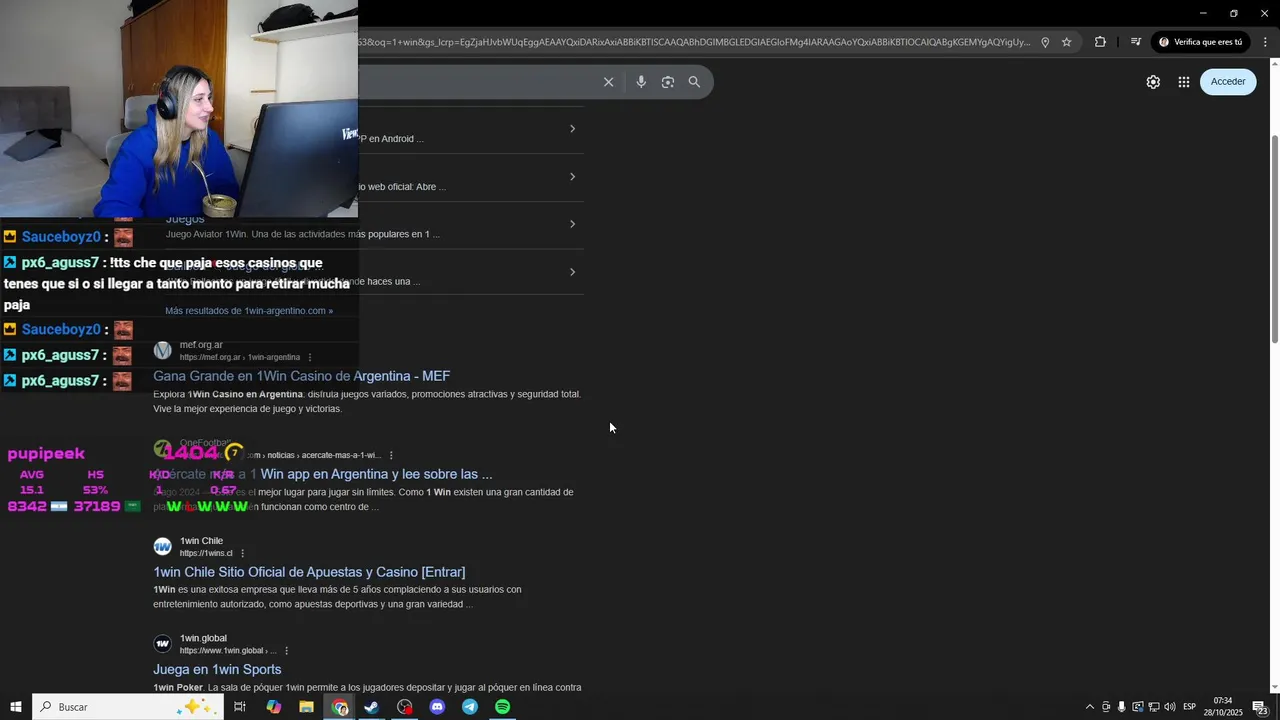Open the Google apps grid
The height and width of the screenshot is (720, 1280).
click(x=1184, y=82)
